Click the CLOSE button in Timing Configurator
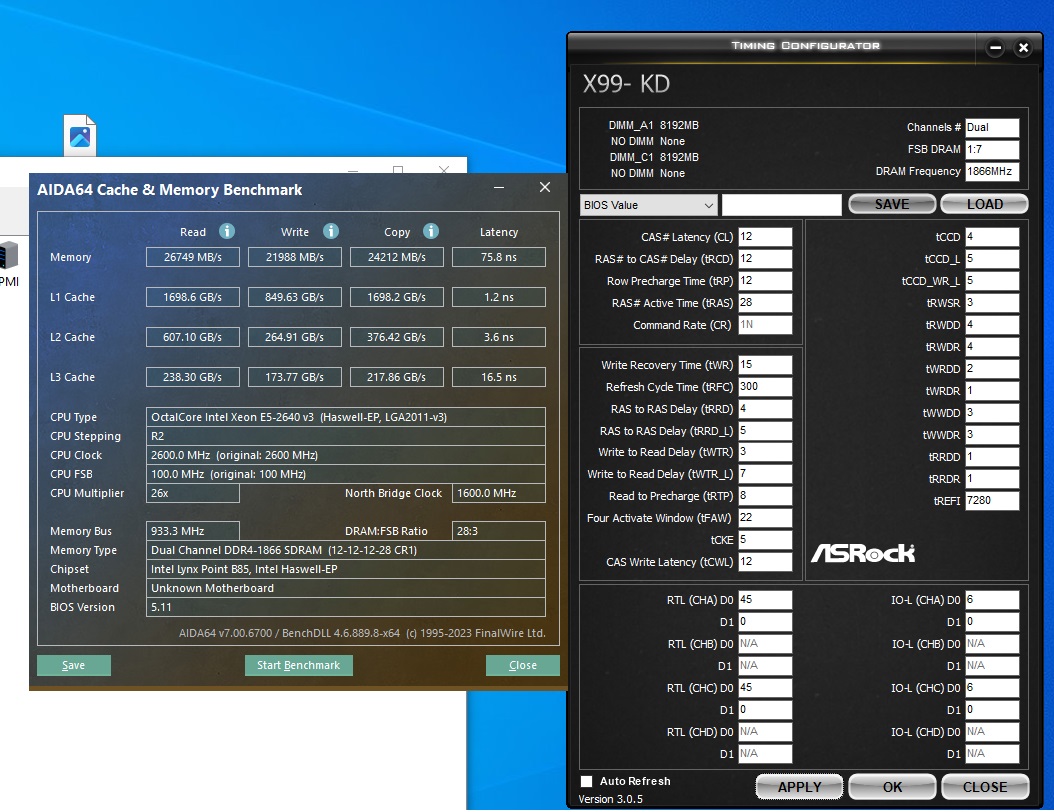The width and height of the screenshot is (1054, 812). point(985,786)
